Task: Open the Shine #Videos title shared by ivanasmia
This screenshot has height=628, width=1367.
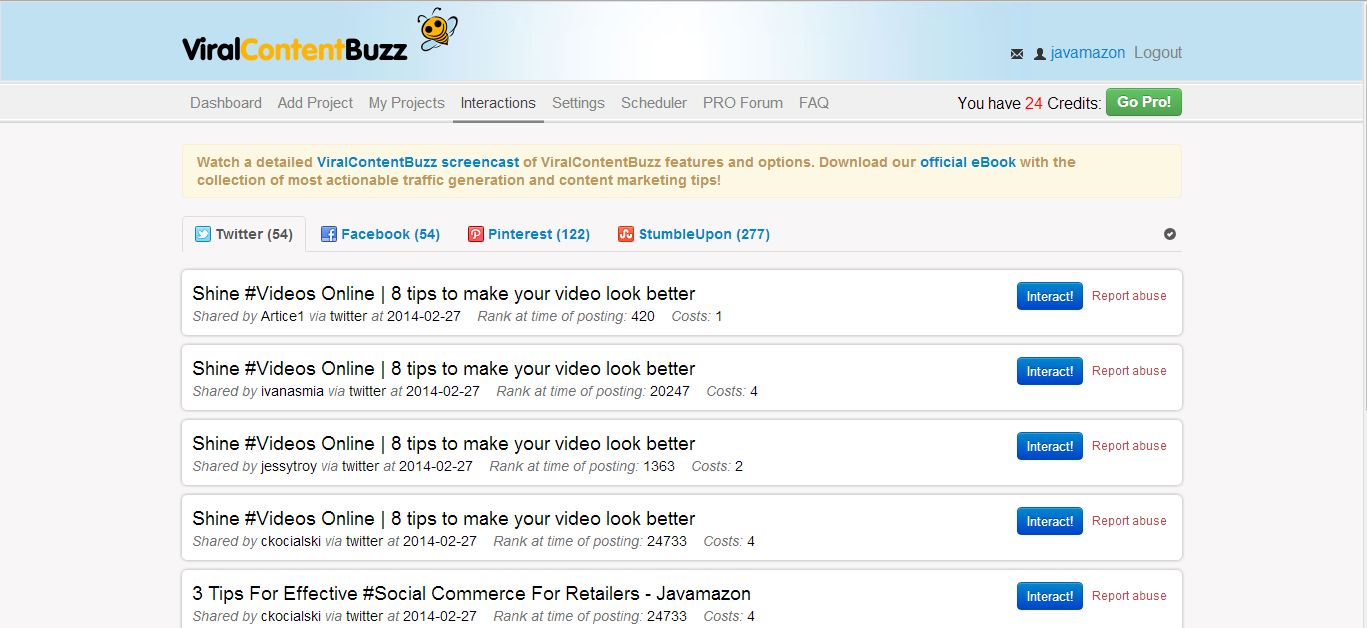Action: [x=444, y=369]
